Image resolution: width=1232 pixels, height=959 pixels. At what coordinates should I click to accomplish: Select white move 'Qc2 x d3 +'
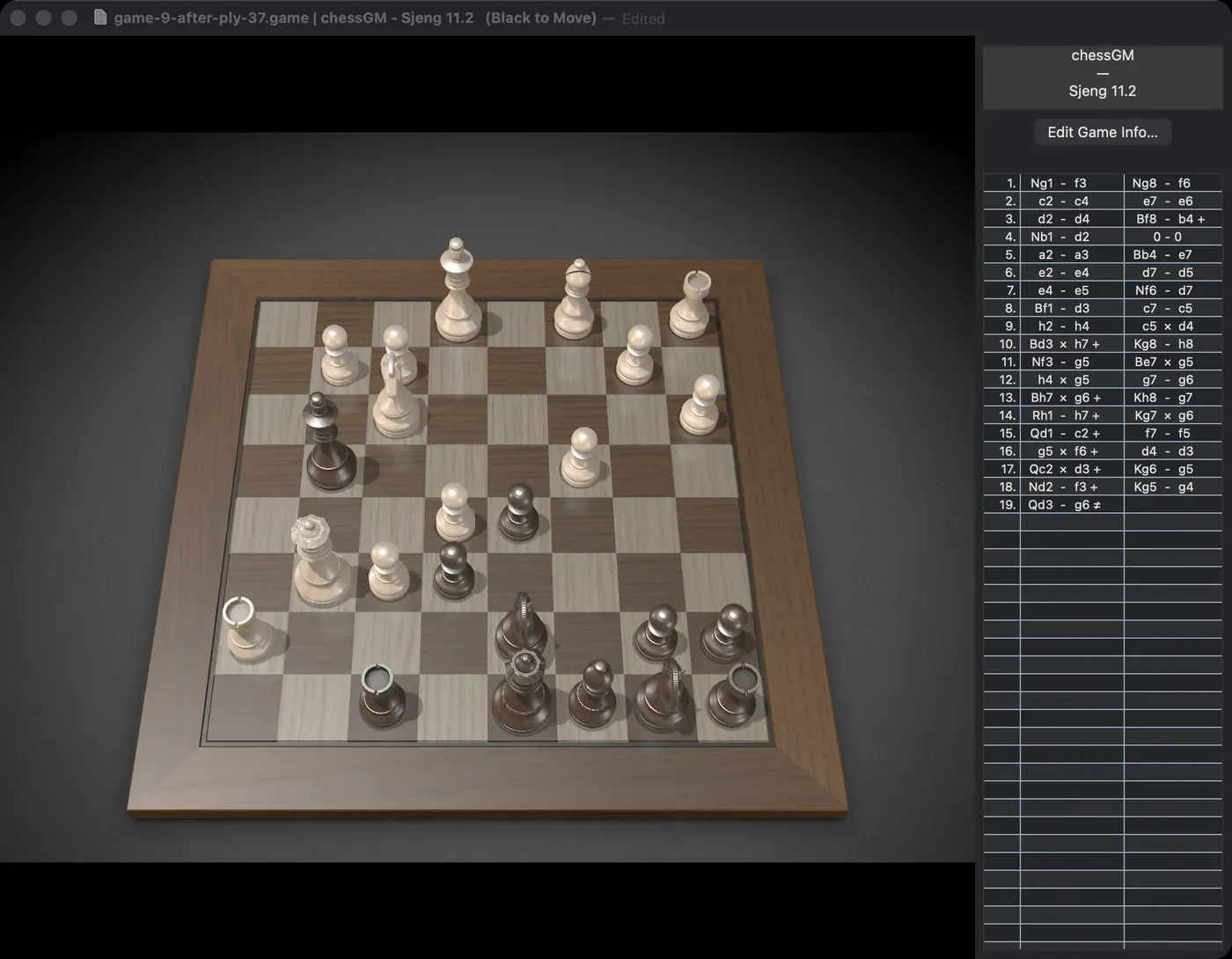[1072, 469]
